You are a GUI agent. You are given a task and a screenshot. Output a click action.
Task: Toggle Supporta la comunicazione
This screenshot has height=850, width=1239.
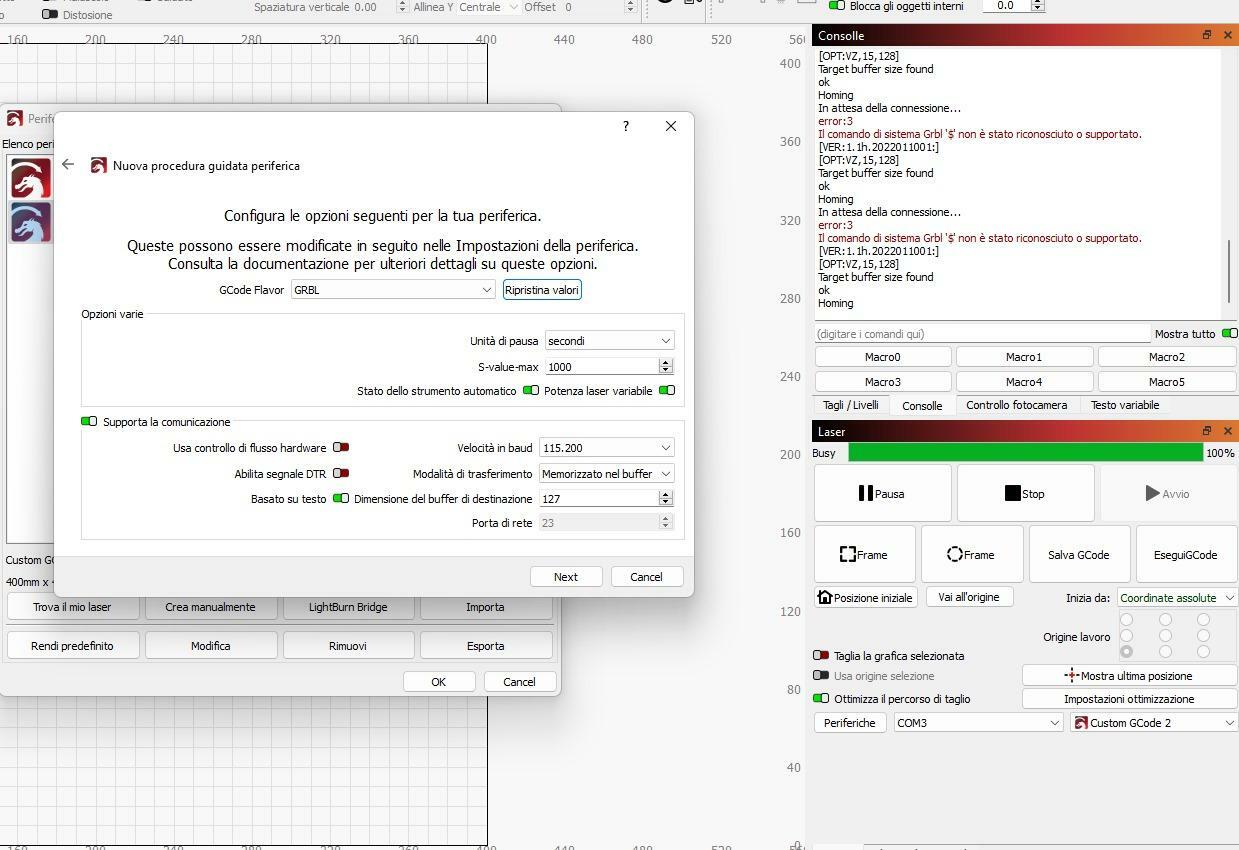[x=89, y=422]
